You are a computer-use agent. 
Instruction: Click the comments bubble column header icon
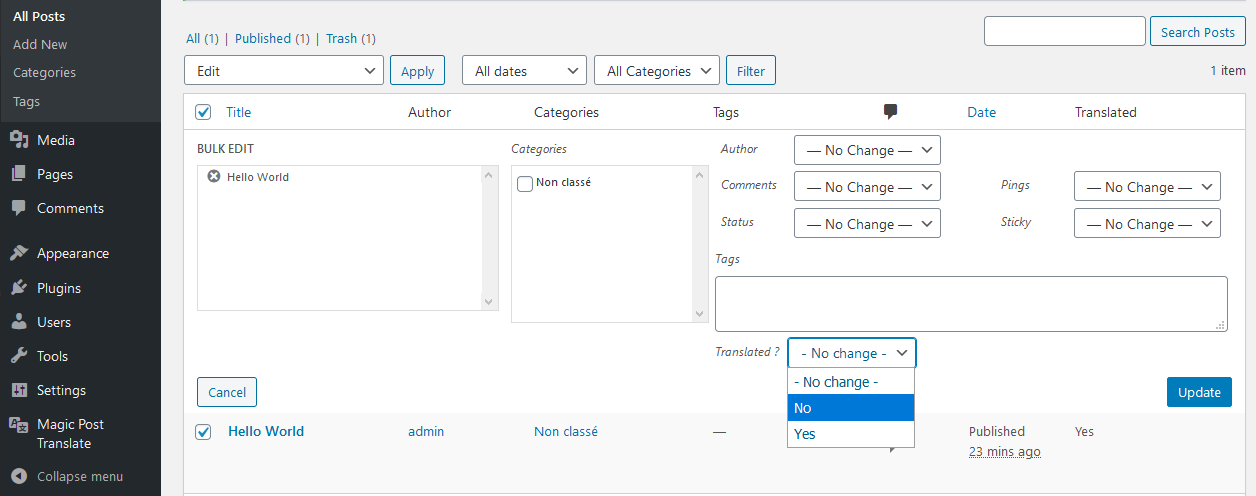click(x=890, y=112)
